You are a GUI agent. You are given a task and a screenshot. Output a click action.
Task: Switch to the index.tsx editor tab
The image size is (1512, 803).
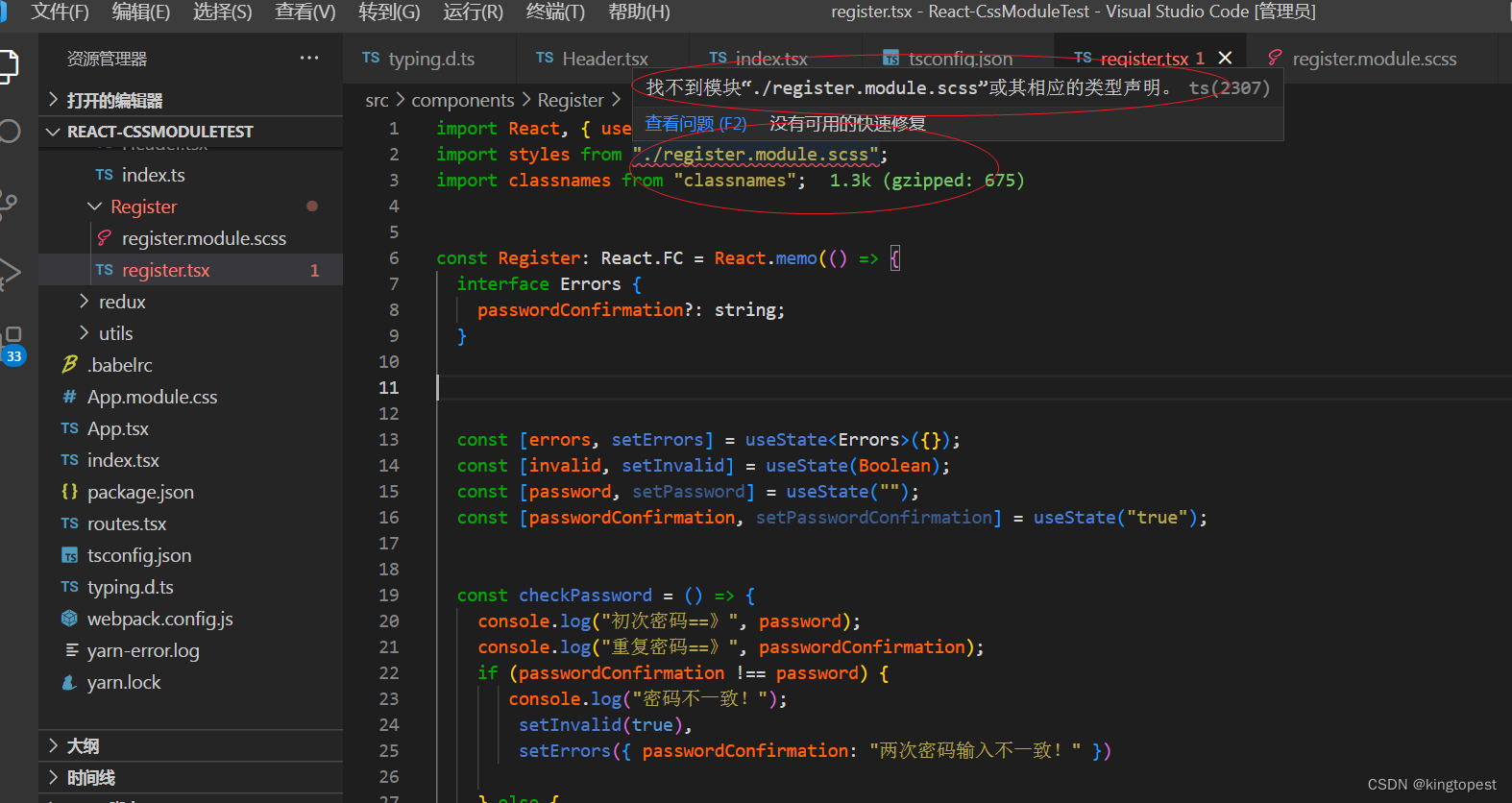pyautogui.click(x=770, y=59)
